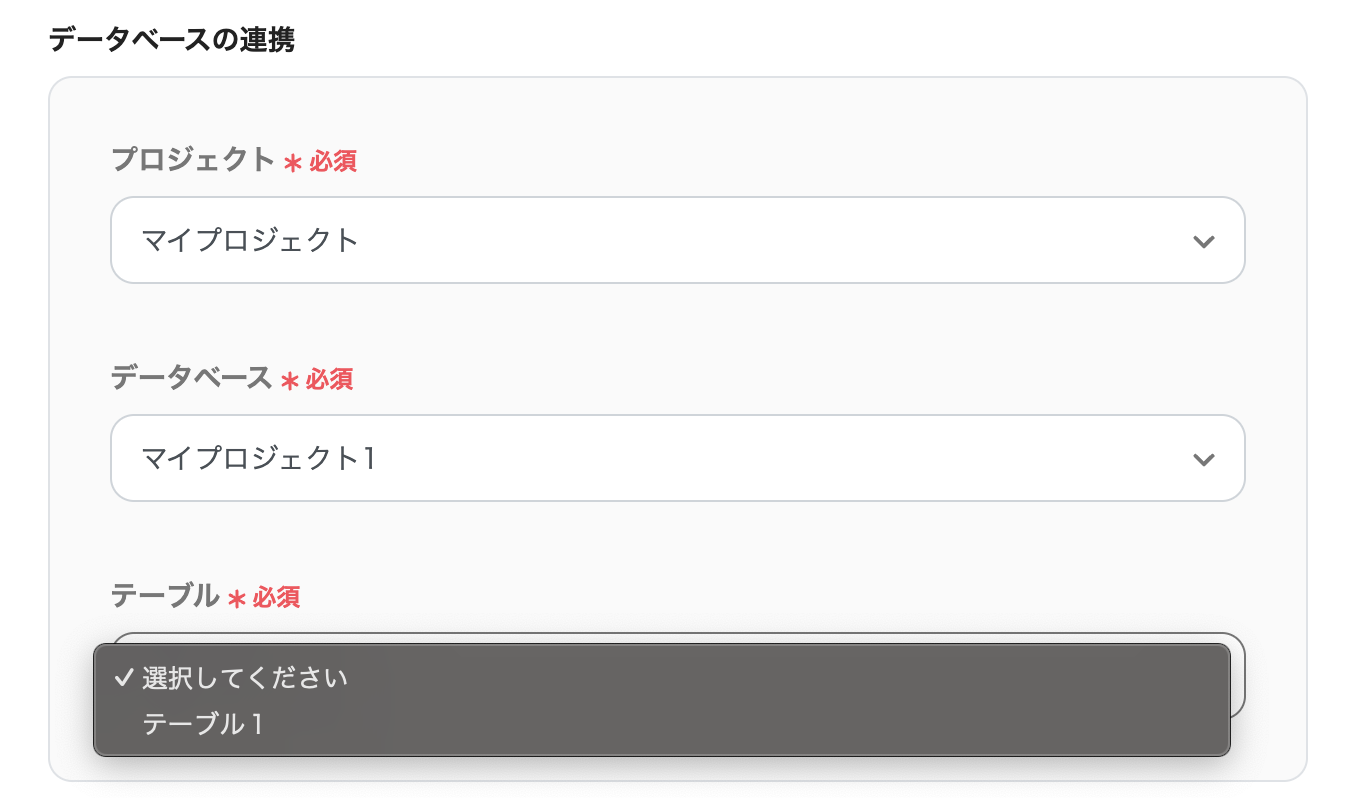Click the red asterisk beside プロジェクト
Viewport: 1356px width, 798px height.
(293, 163)
